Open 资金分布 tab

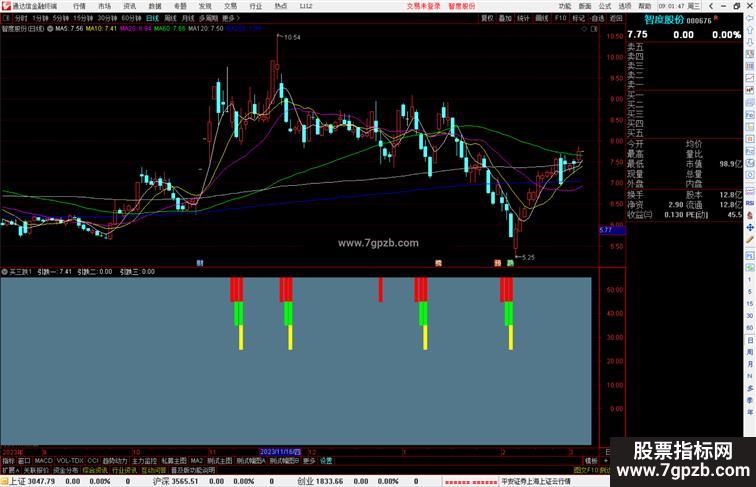pyautogui.click(x=66, y=470)
